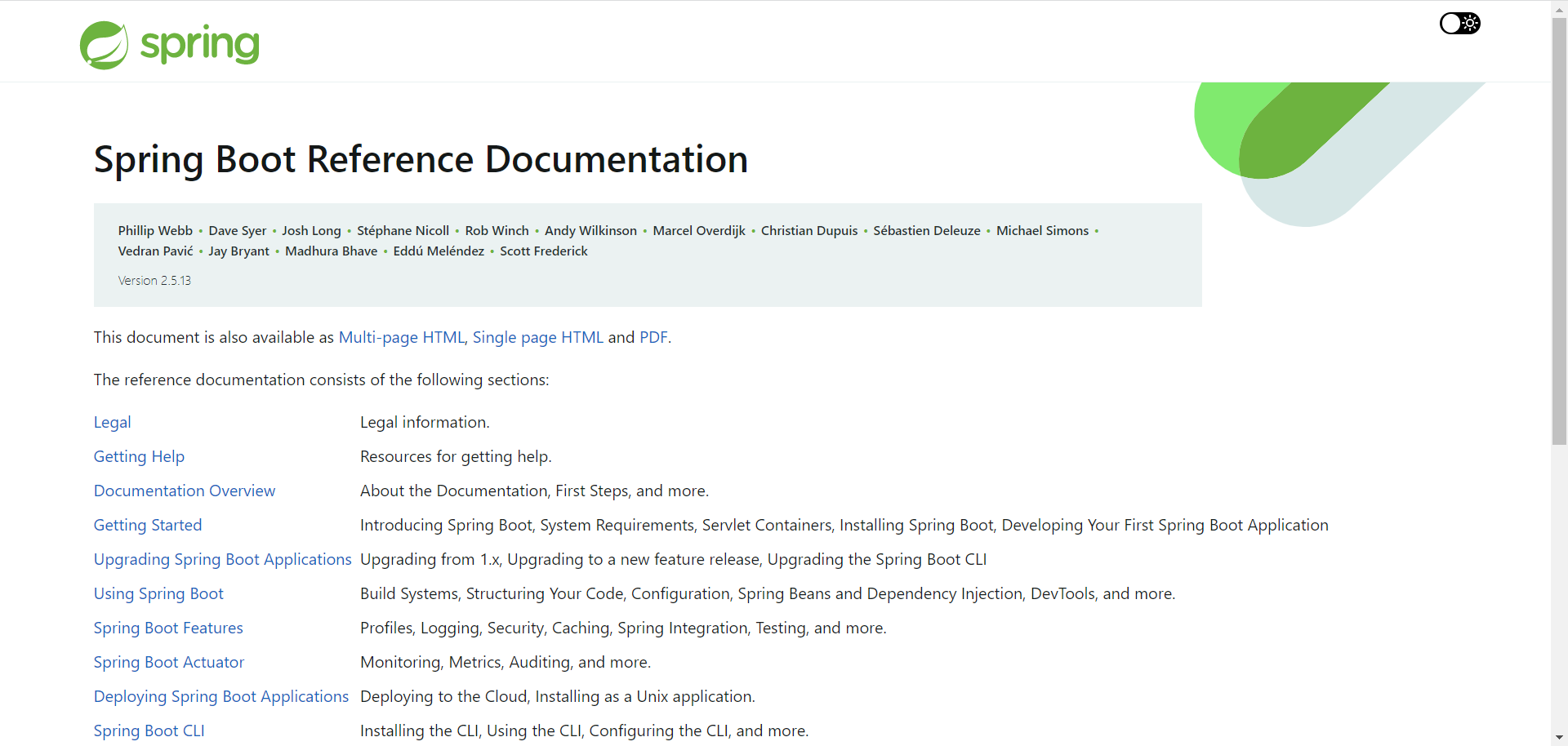Open Documentation Overview link

coord(185,491)
